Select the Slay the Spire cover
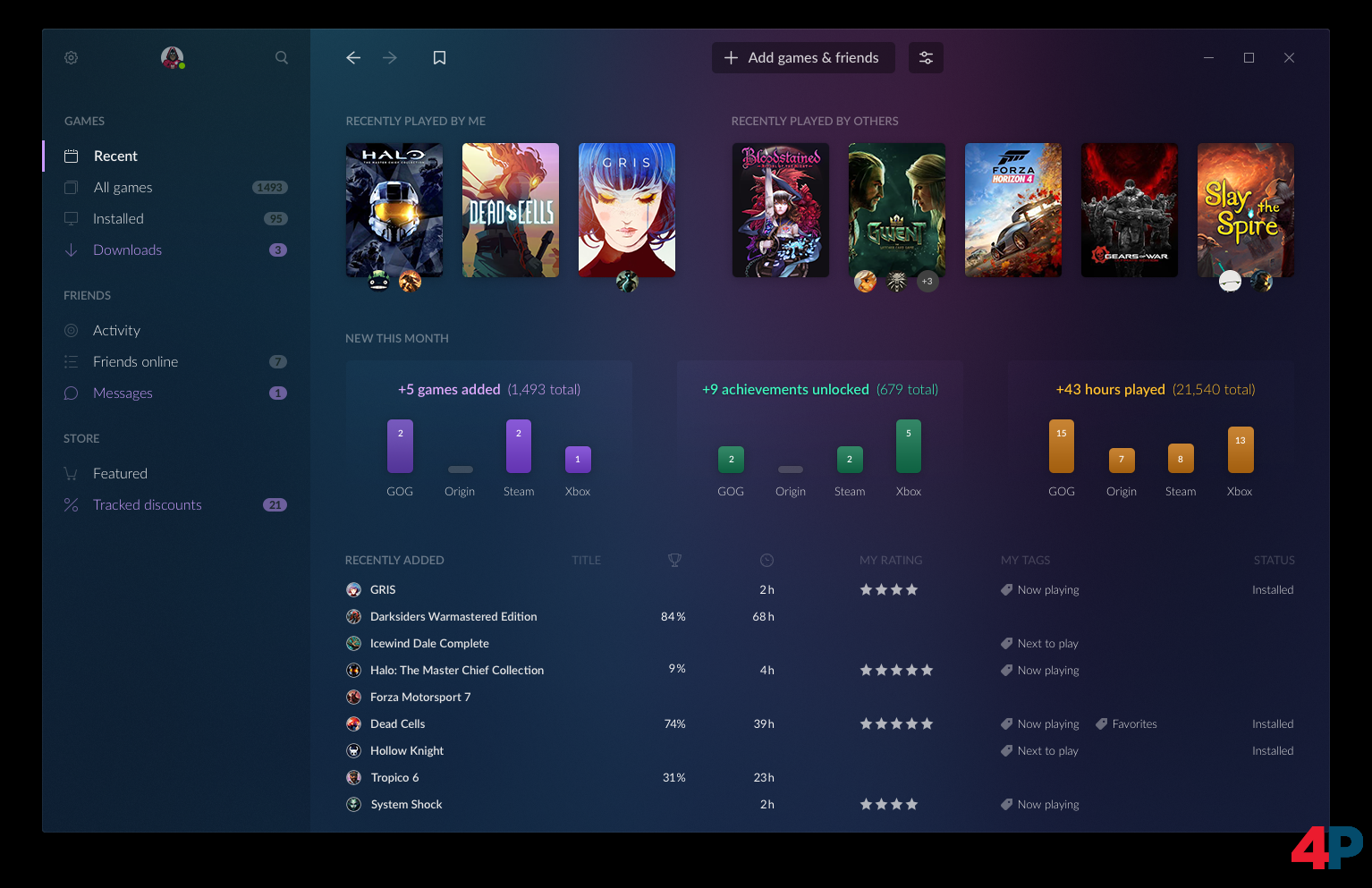 (1245, 210)
